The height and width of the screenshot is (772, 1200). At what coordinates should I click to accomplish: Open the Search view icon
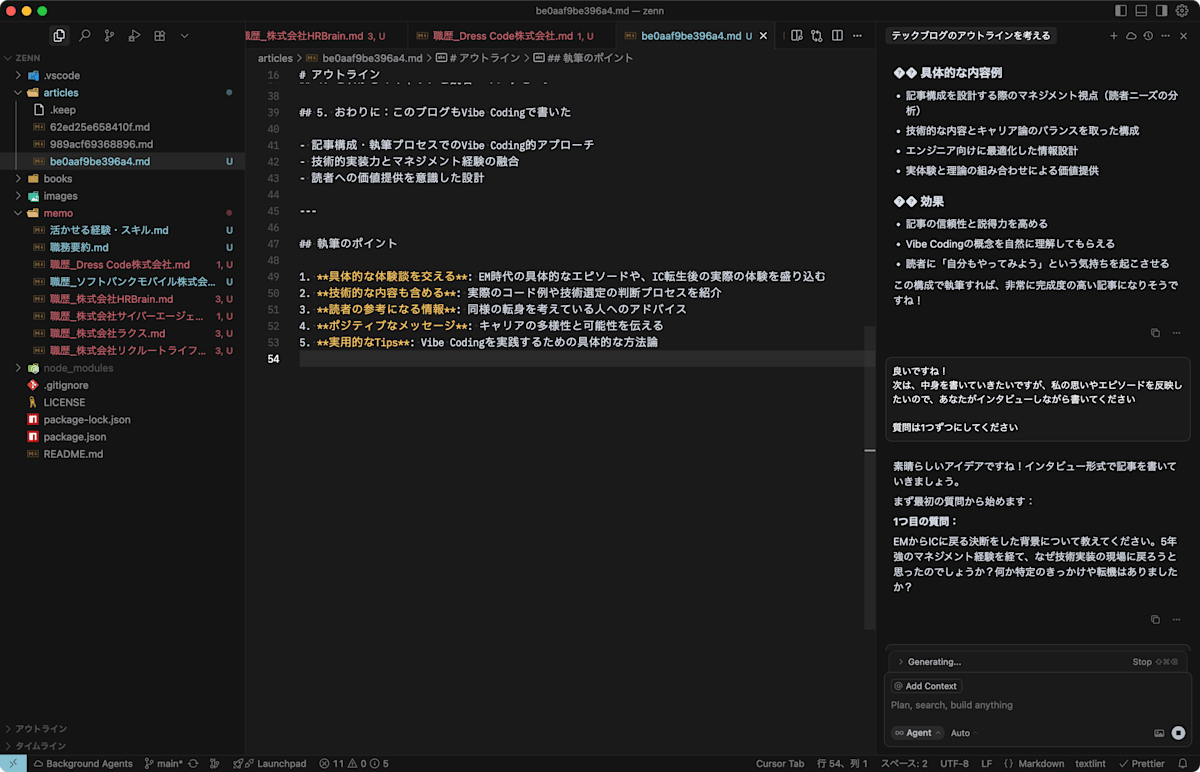(x=84, y=36)
